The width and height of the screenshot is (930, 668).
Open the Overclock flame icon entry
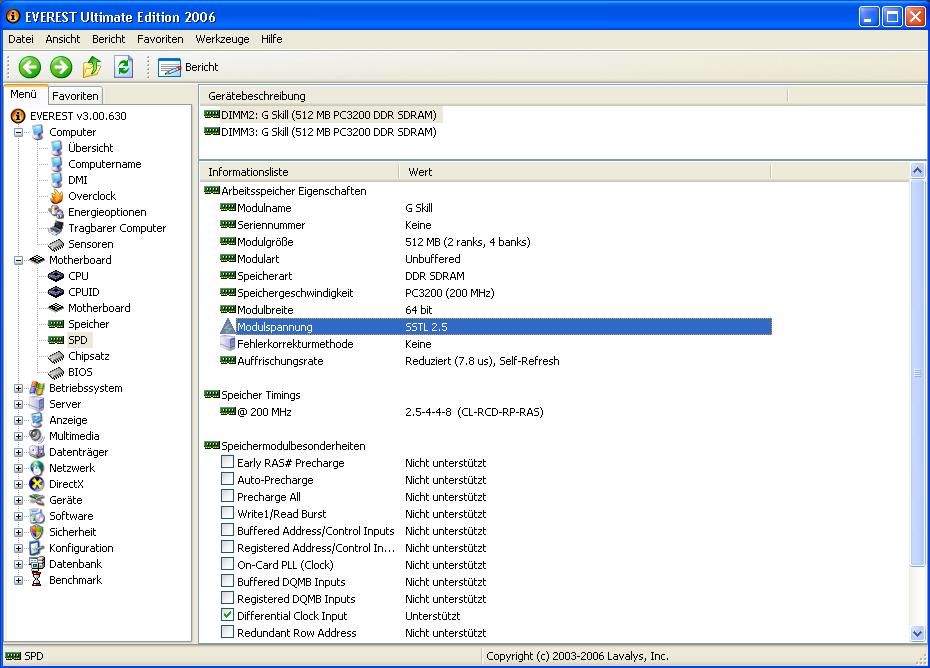point(56,196)
